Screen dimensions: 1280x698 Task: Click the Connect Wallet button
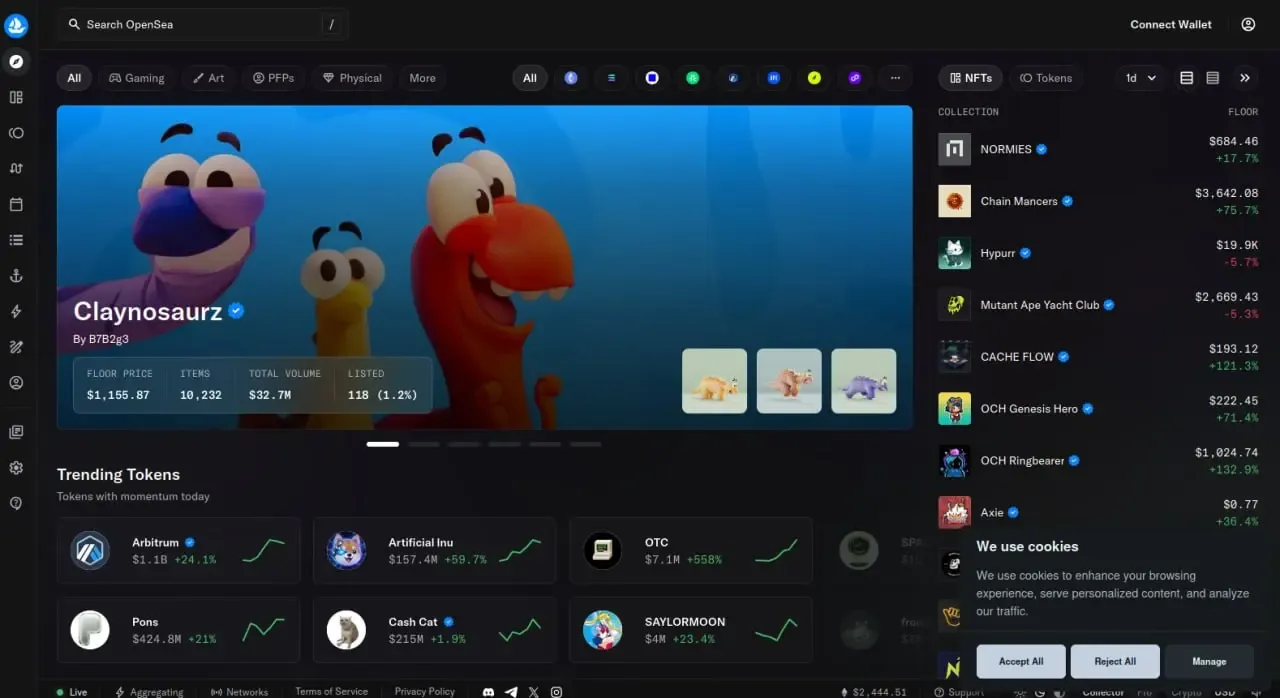coord(1171,24)
